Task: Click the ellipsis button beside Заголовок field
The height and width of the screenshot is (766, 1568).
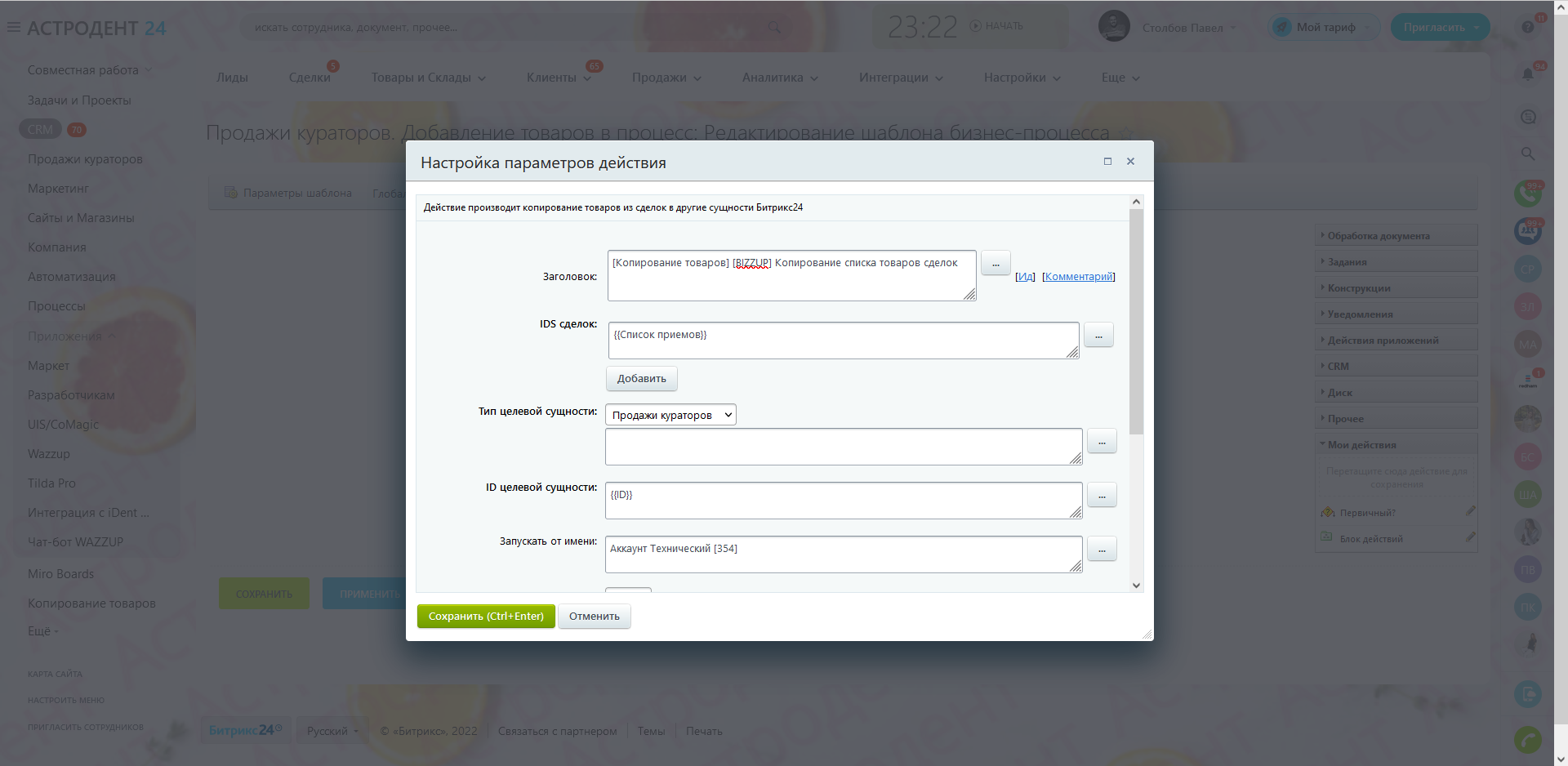Action: click(996, 263)
